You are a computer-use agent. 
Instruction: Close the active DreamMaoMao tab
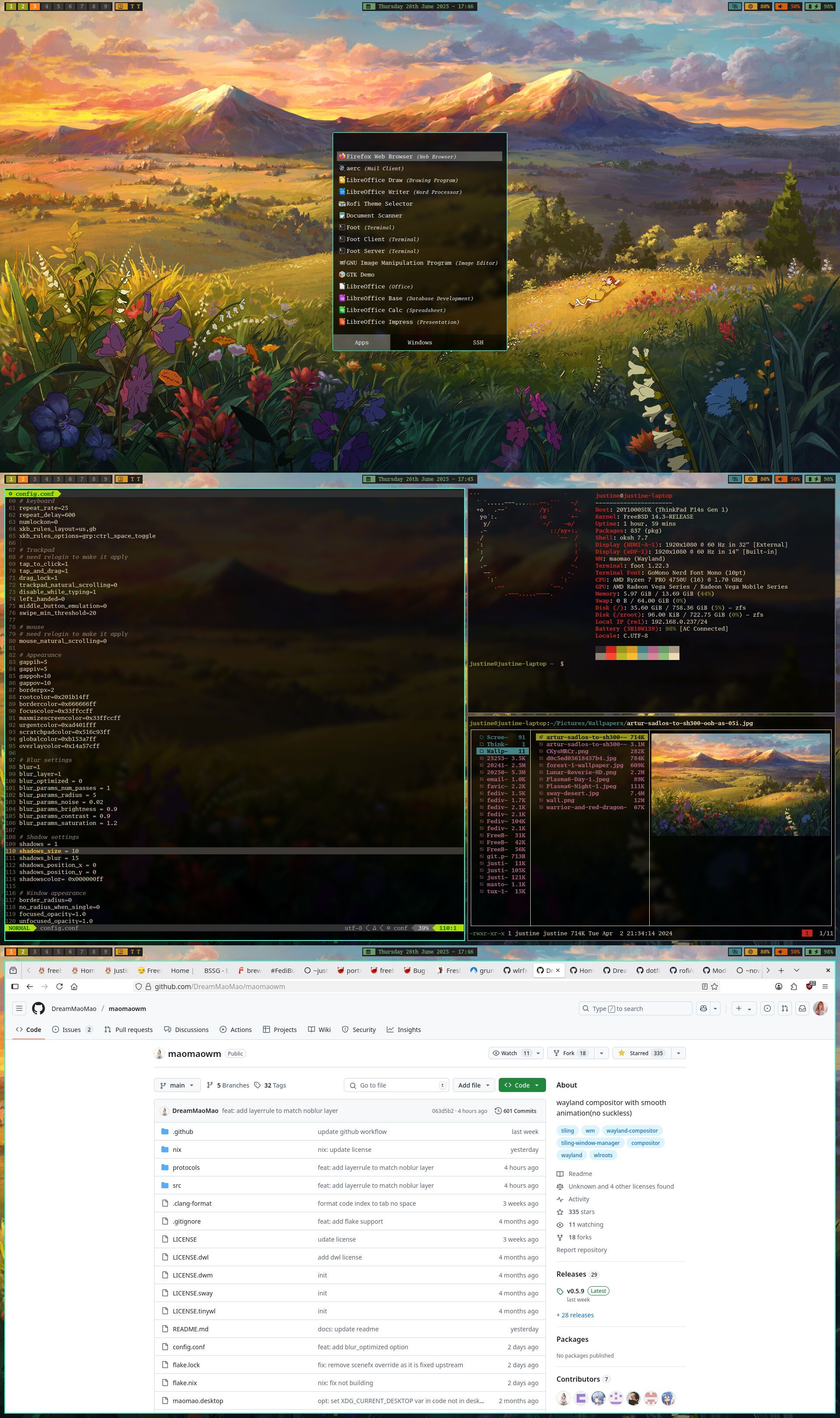(x=557, y=970)
